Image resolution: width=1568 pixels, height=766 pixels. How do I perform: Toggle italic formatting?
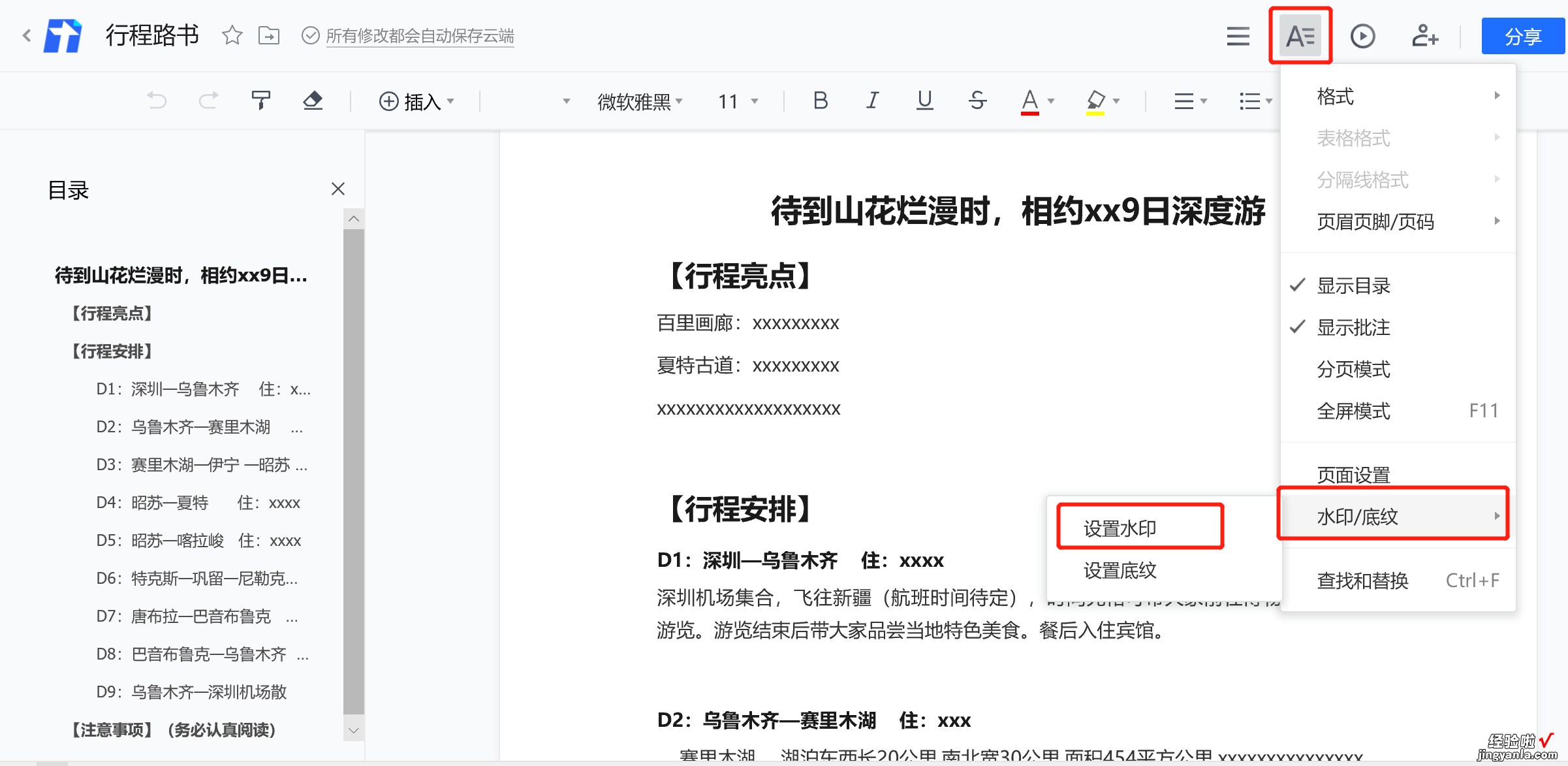point(873,101)
